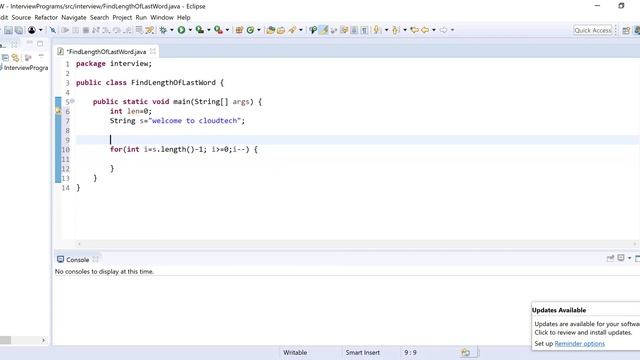Toggle Link with Editor in Package Explorer
This screenshot has height=360, width=640.
(x=16, y=58)
